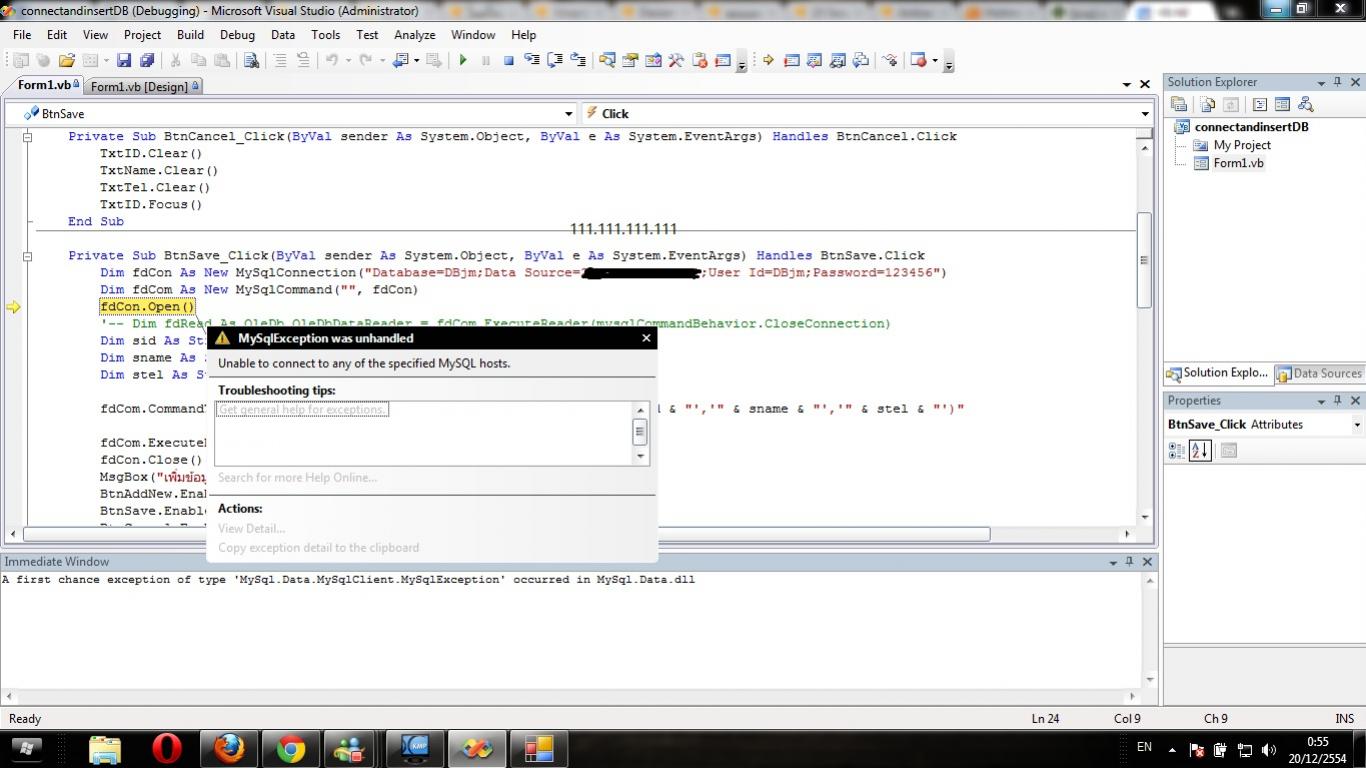Open Opera browser from the taskbar
1366x768 pixels.
167,748
